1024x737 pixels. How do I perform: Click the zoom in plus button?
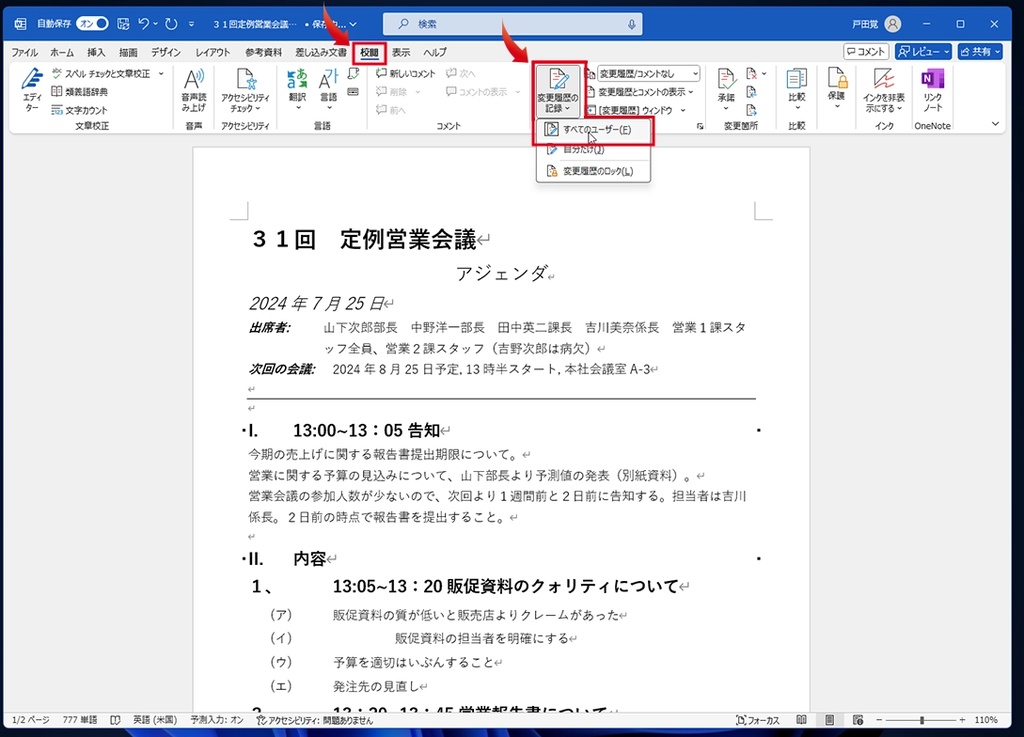[x=962, y=720]
